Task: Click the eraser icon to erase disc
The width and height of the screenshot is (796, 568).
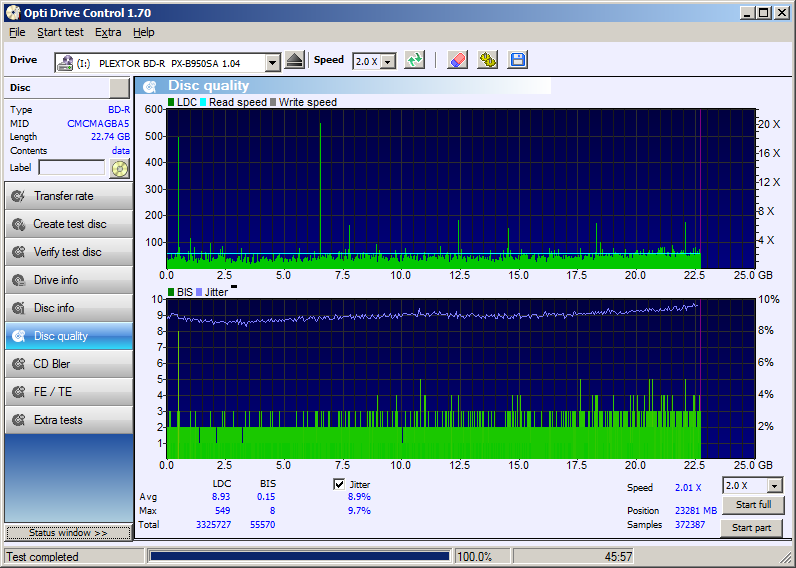Action: click(457, 60)
